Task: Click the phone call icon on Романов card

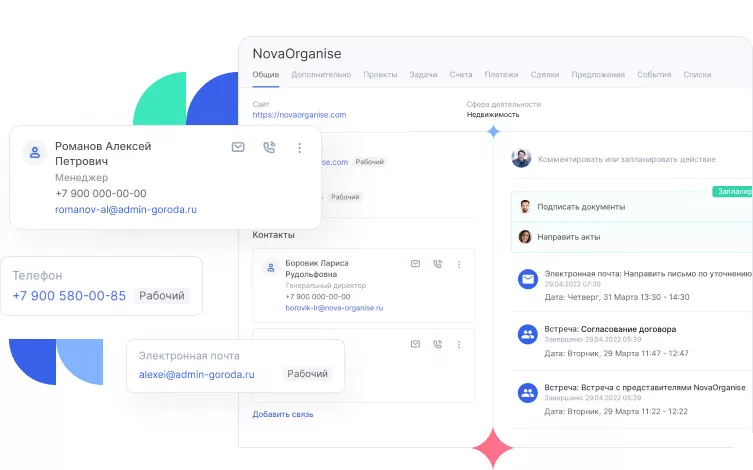Action: click(268, 147)
